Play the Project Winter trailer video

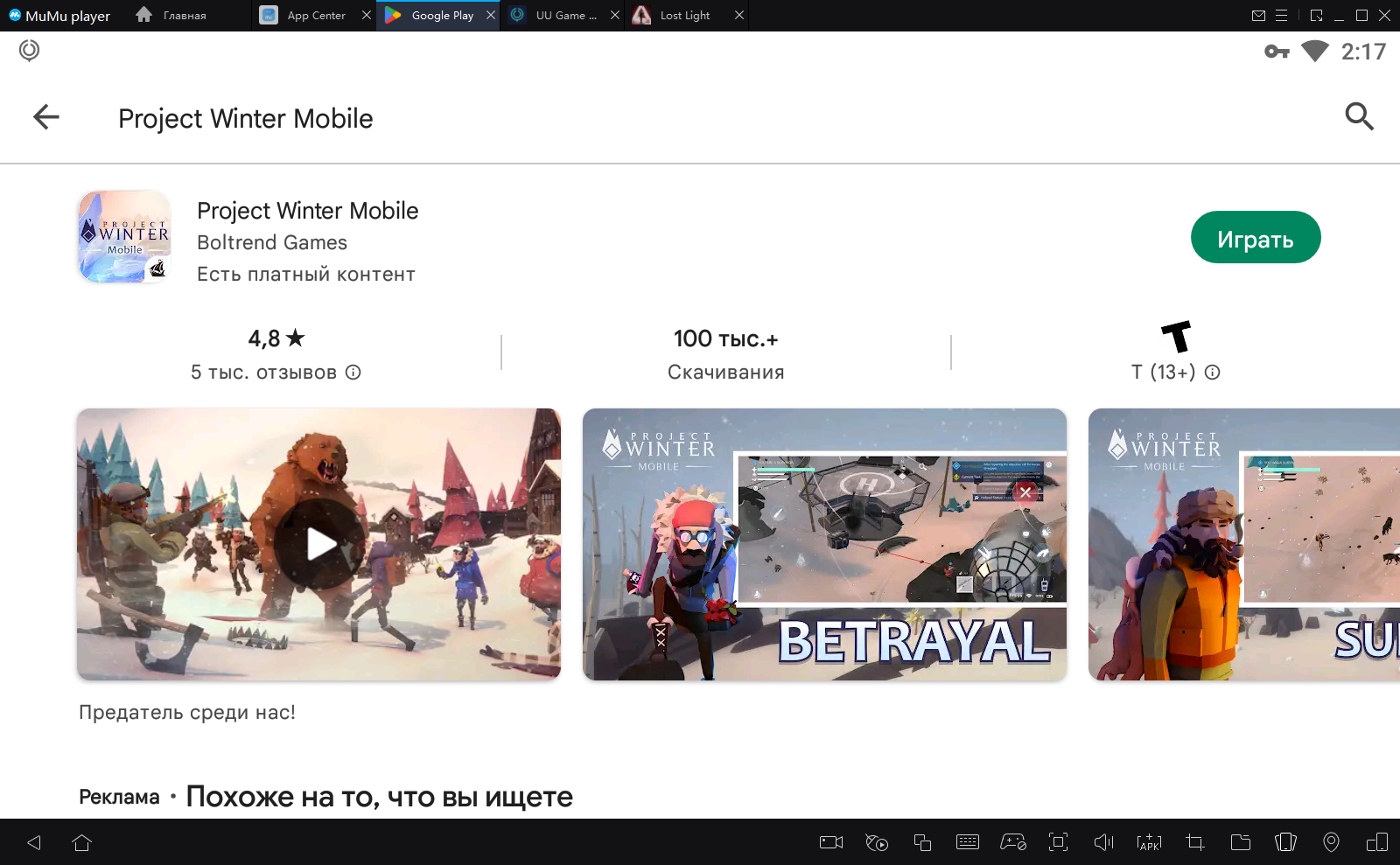(319, 544)
